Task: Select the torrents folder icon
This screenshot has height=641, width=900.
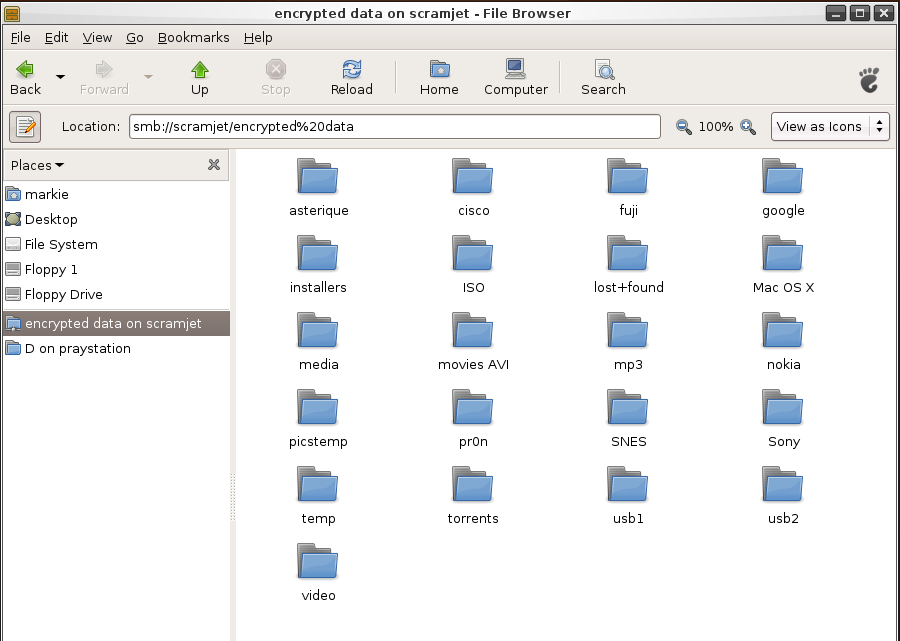Action: 473,484
